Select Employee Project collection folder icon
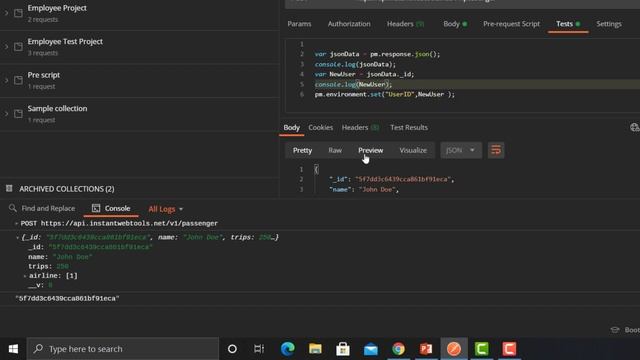This screenshot has width=640, height=360. 18,13
